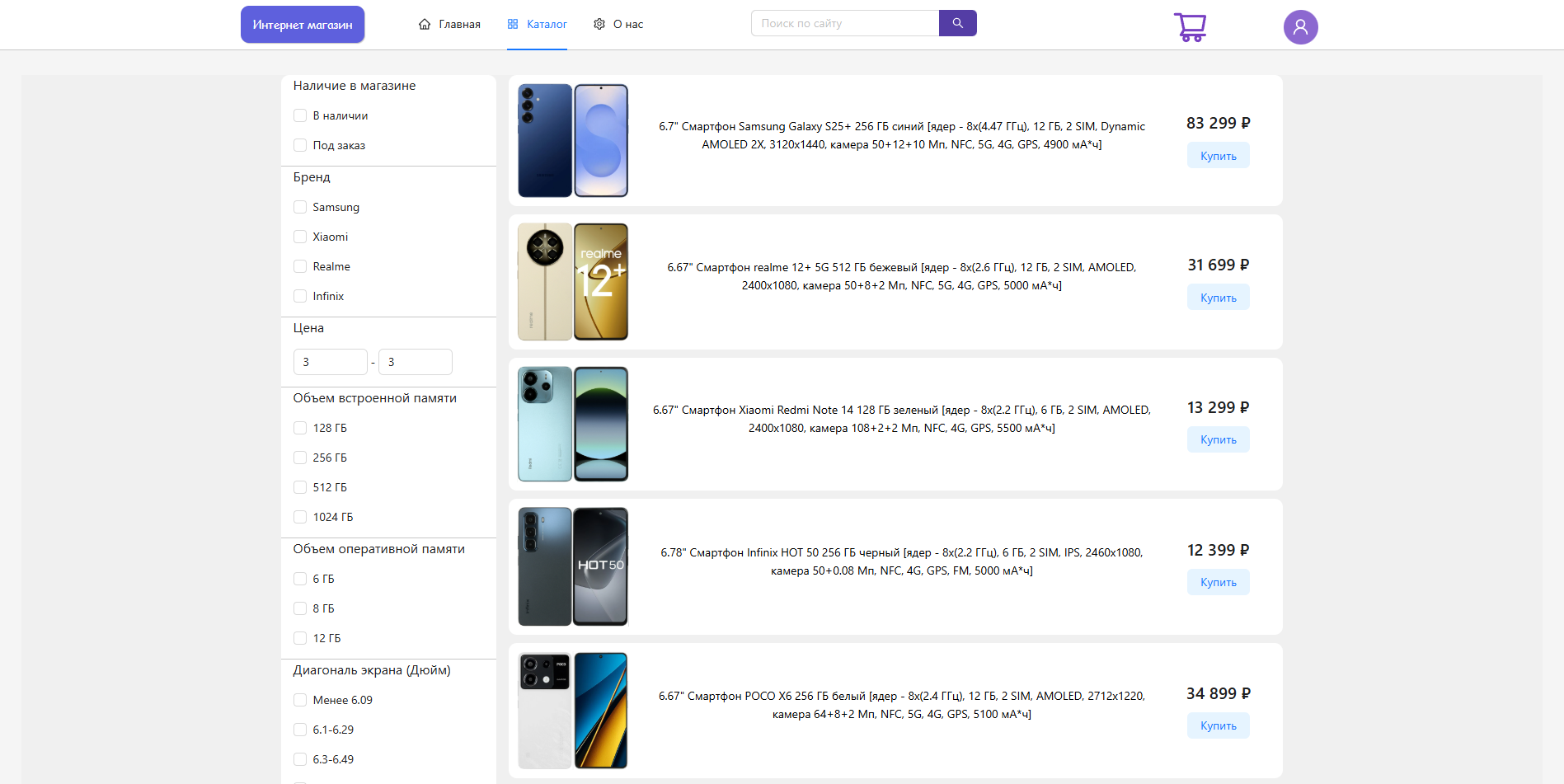Open the realme 12+ product image
Image resolution: width=1564 pixels, height=784 pixels.
573,282
